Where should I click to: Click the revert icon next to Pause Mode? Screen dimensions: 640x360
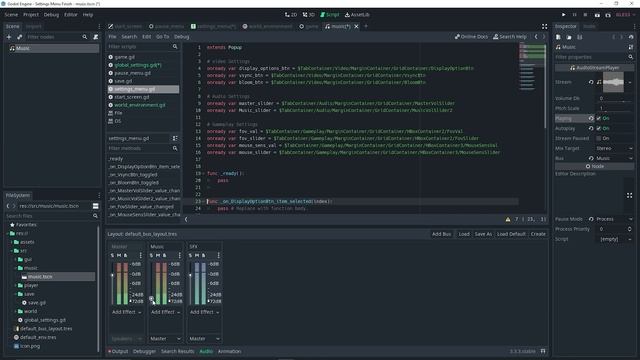pyautogui.click(x=591, y=219)
